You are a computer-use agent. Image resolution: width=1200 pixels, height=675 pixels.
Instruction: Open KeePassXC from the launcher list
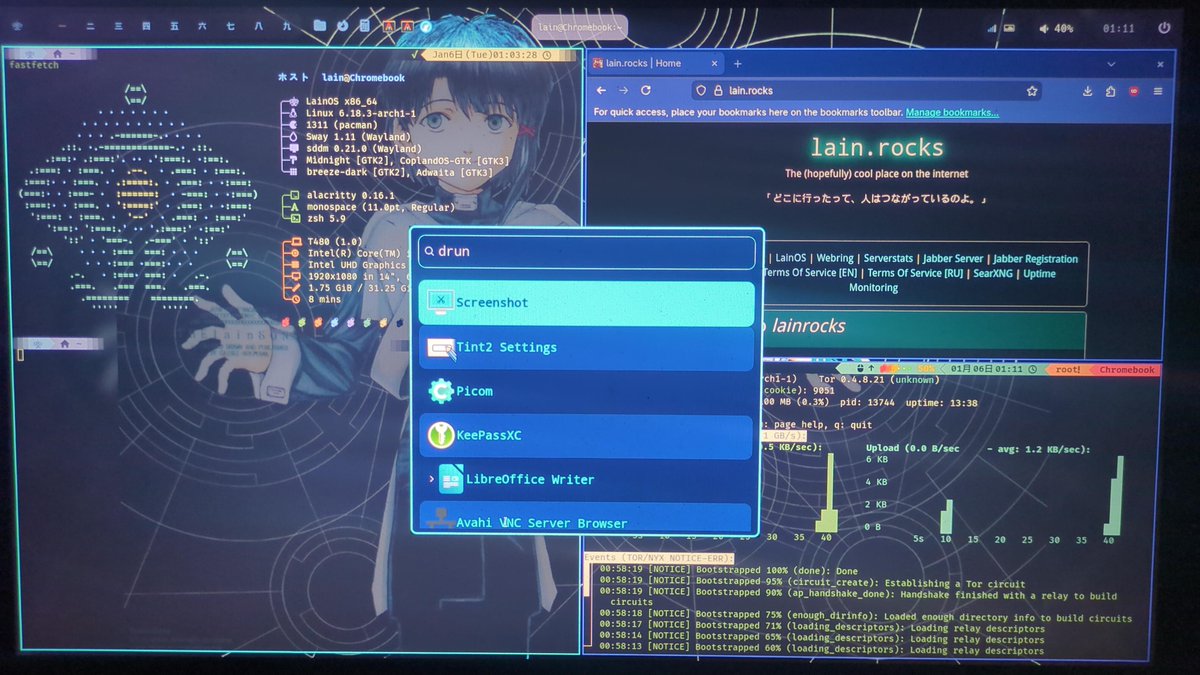(586, 435)
